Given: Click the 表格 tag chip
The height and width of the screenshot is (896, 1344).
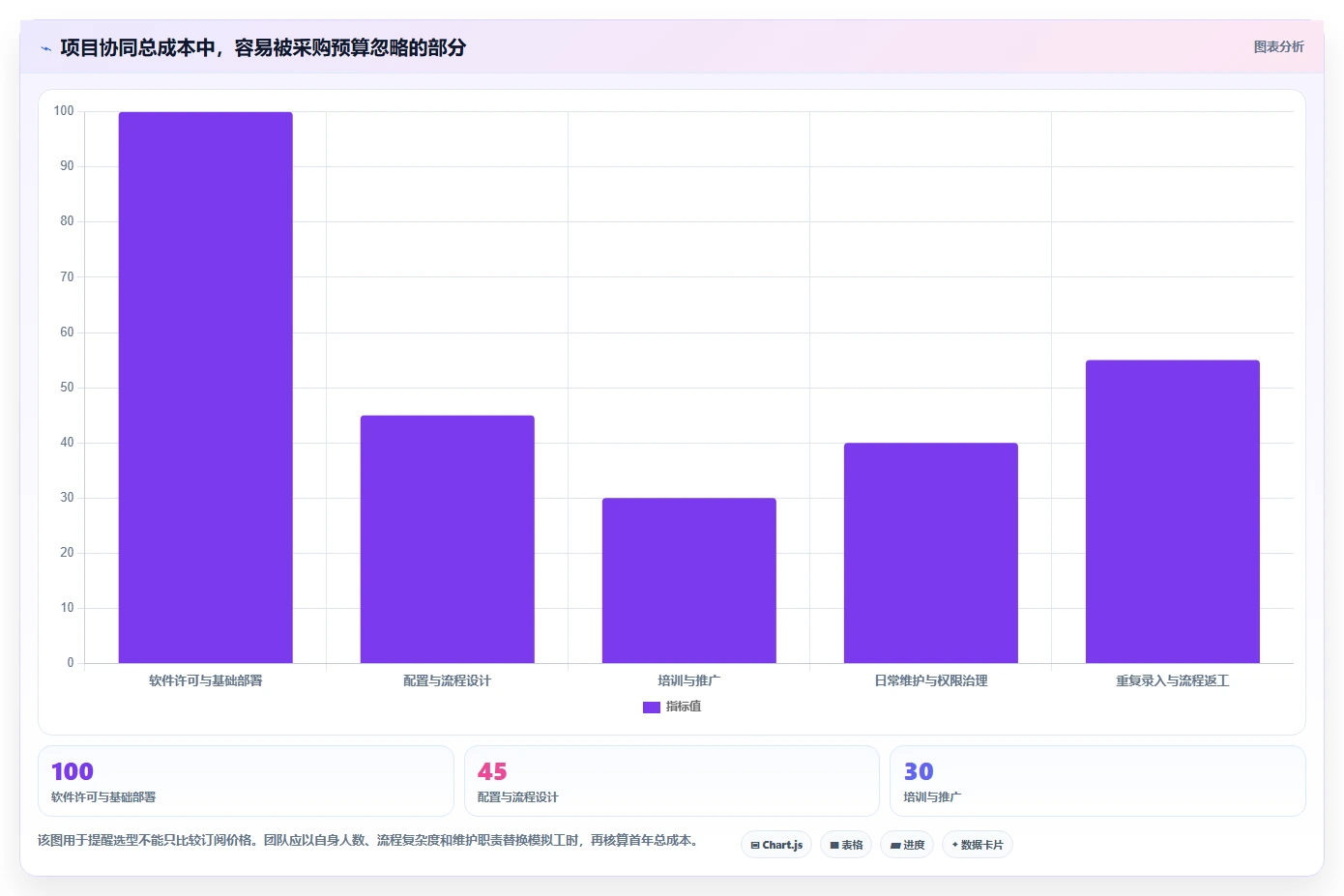Looking at the screenshot, I should (846, 845).
